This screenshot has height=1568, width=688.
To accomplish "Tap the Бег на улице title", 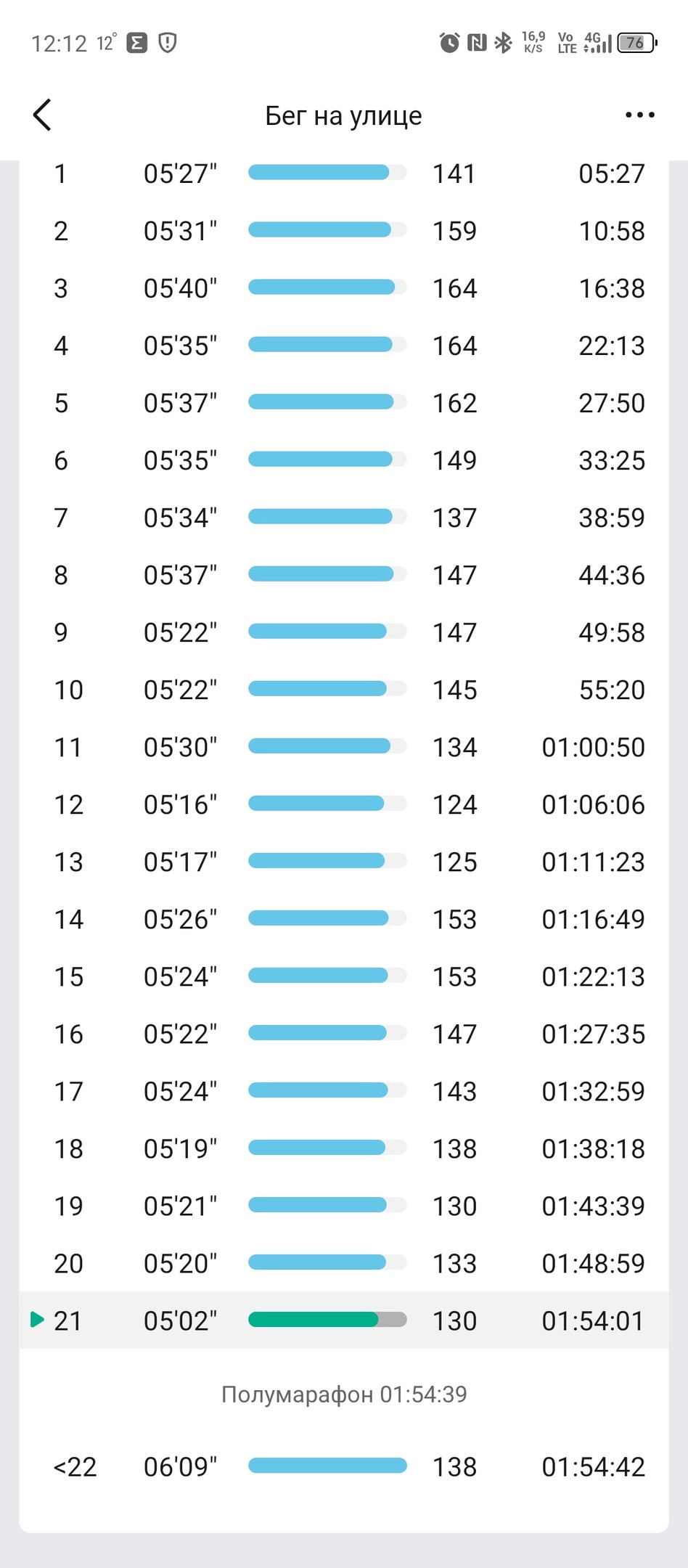I will pyautogui.click(x=343, y=115).
